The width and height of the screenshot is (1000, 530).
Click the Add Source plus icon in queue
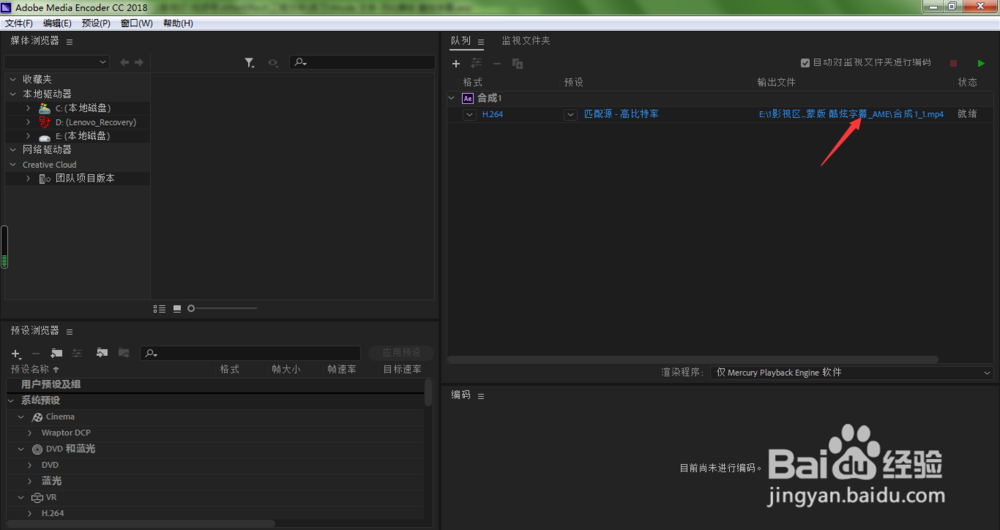[x=455, y=63]
